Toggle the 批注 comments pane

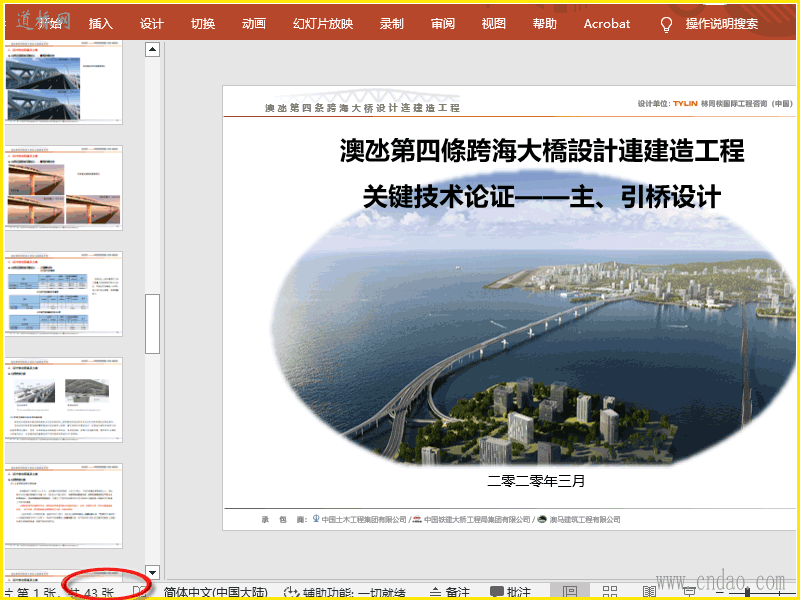[x=510, y=592]
